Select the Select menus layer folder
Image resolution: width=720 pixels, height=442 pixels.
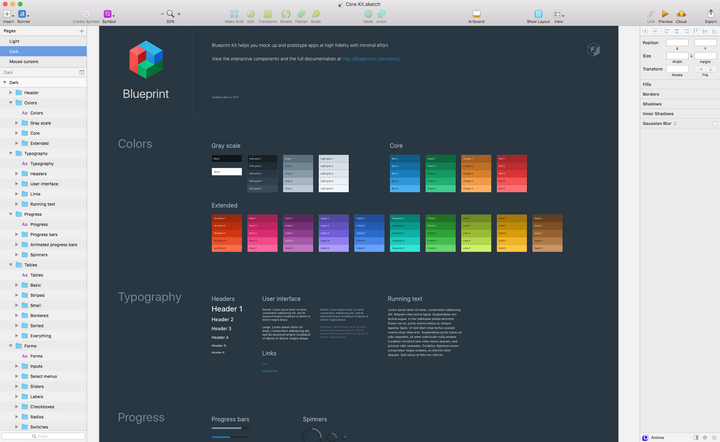(43, 376)
